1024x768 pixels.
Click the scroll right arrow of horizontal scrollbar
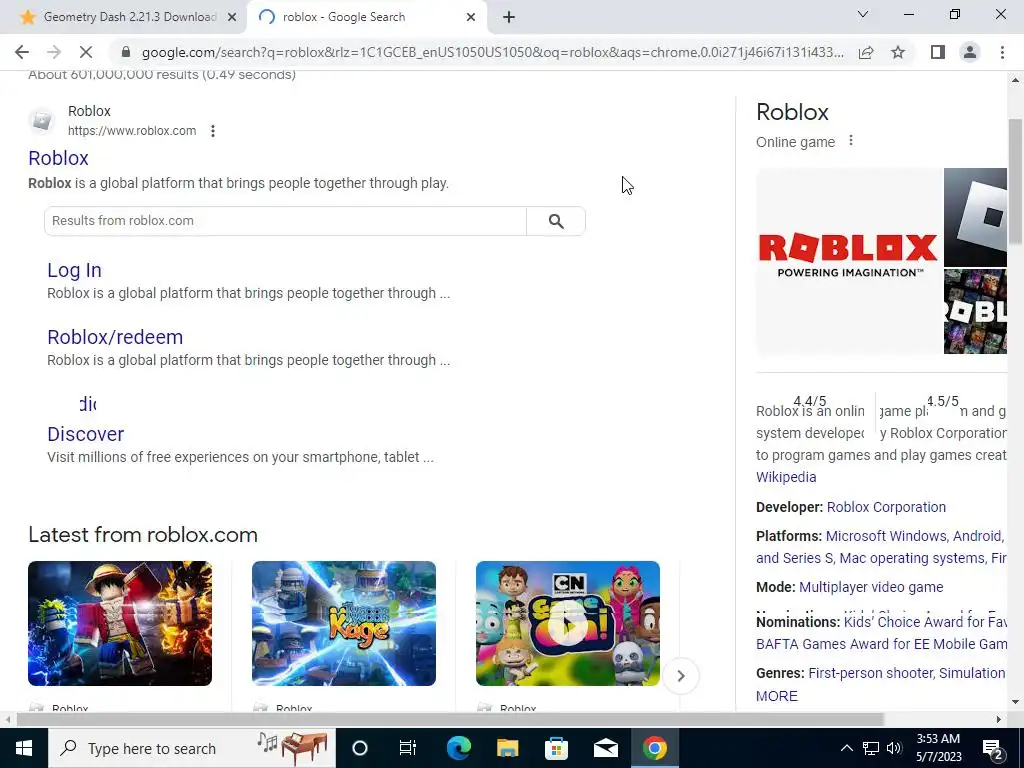pos(999,720)
